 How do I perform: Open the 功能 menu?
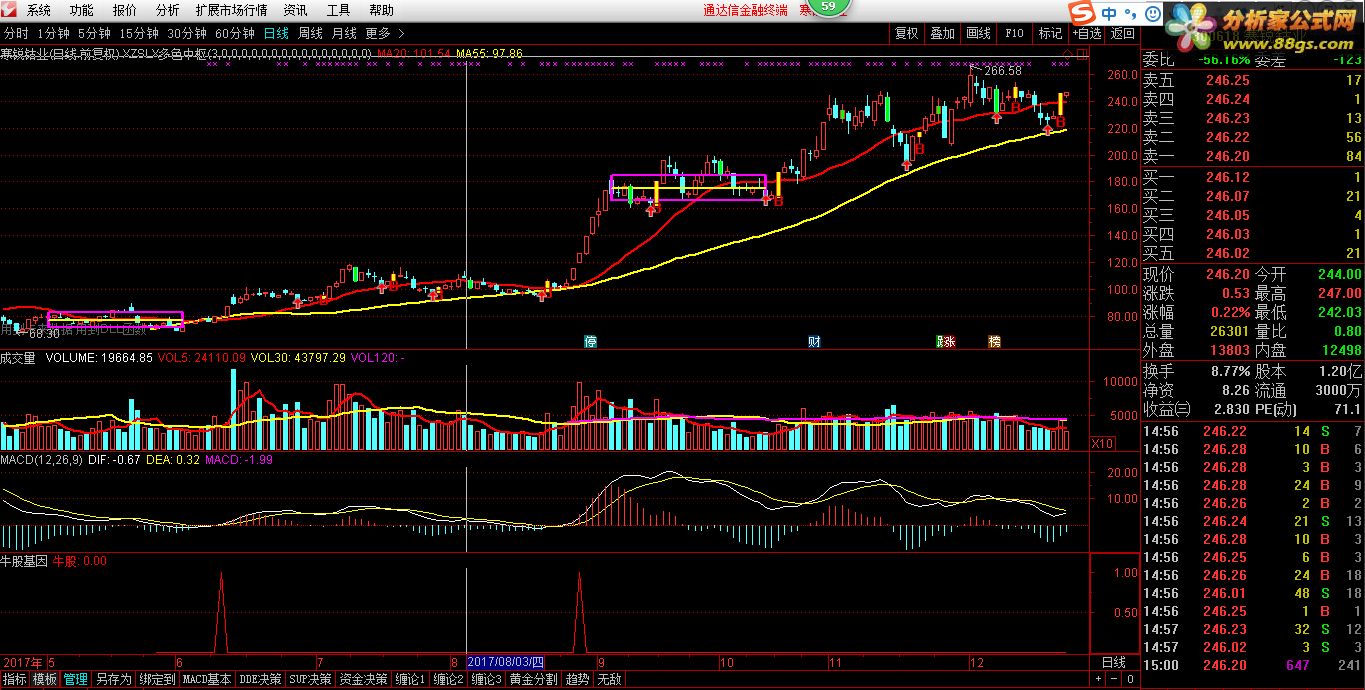tap(81, 10)
